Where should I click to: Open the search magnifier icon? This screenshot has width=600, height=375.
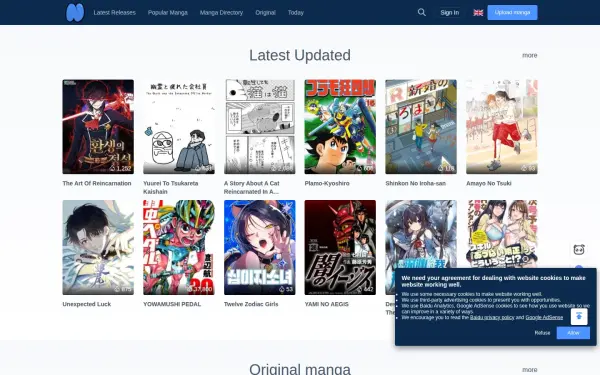click(422, 12)
